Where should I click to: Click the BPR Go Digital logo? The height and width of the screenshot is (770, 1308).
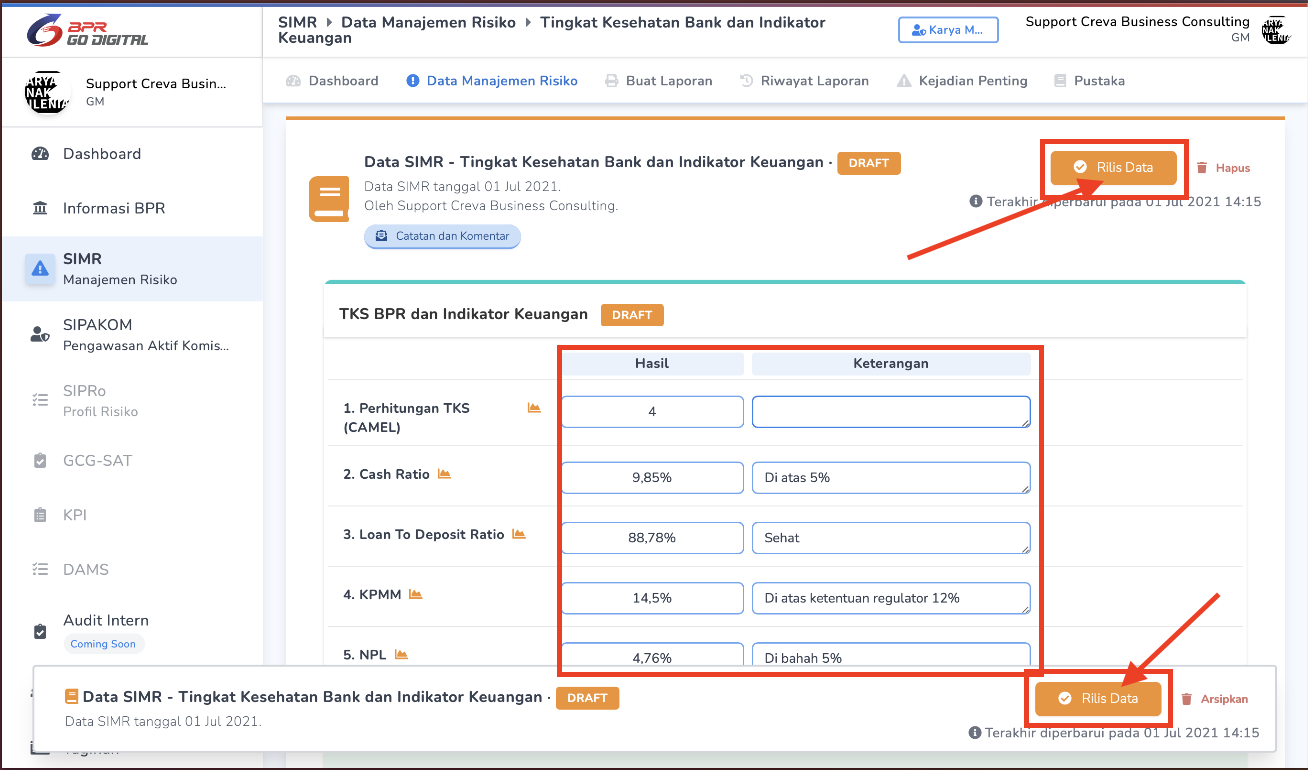[88, 30]
